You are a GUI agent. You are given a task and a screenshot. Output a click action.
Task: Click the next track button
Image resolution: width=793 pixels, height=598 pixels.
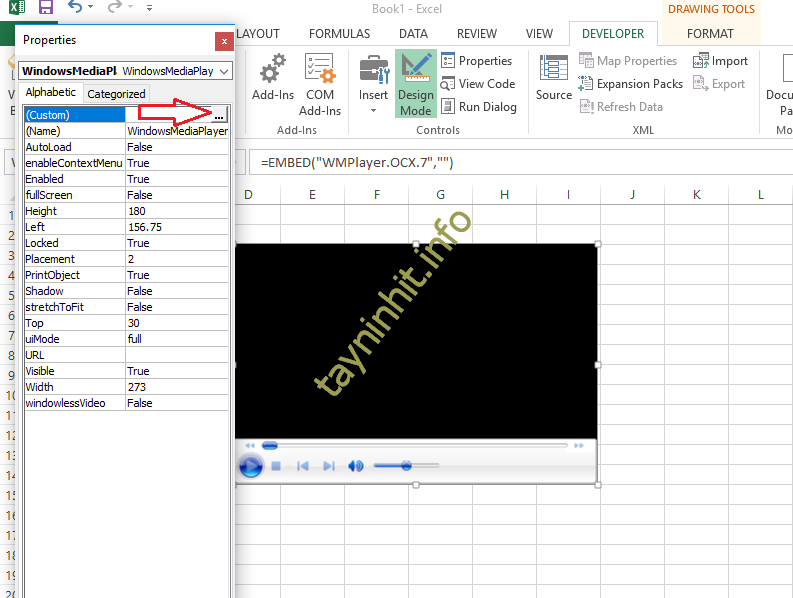[x=328, y=466]
